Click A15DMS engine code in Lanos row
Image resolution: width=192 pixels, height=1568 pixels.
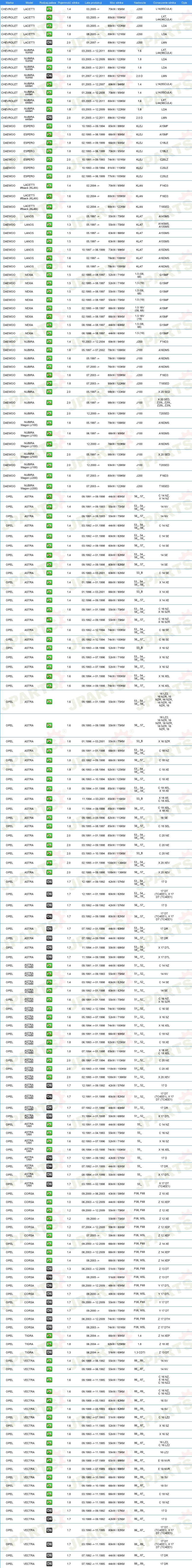(x=164, y=249)
